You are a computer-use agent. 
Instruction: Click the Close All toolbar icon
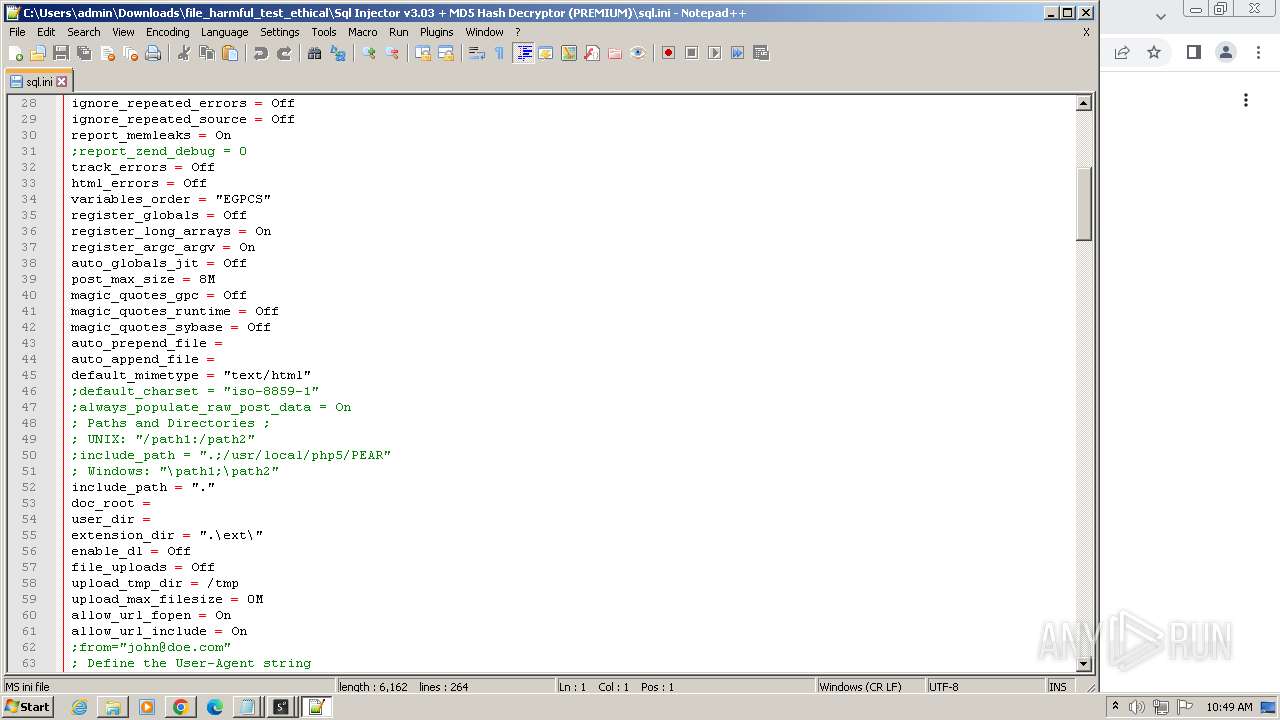coord(130,53)
